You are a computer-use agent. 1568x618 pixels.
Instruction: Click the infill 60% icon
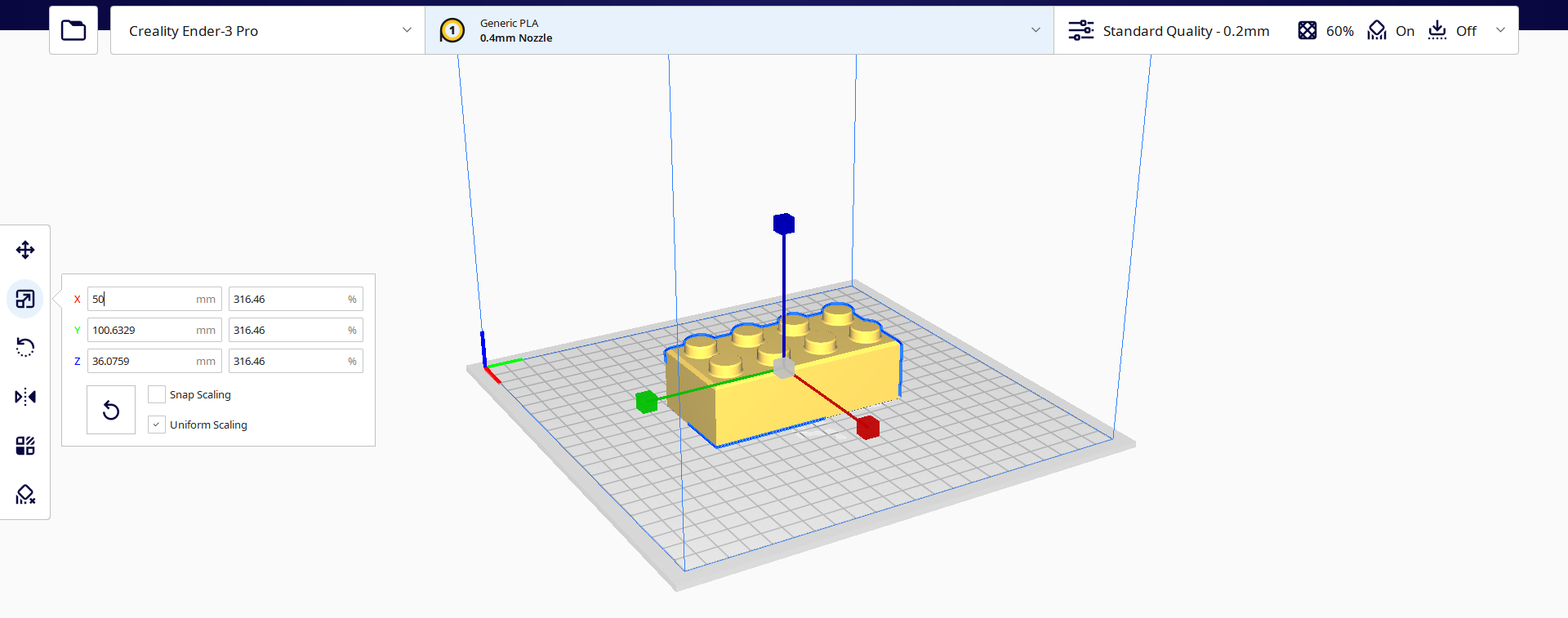[1307, 31]
